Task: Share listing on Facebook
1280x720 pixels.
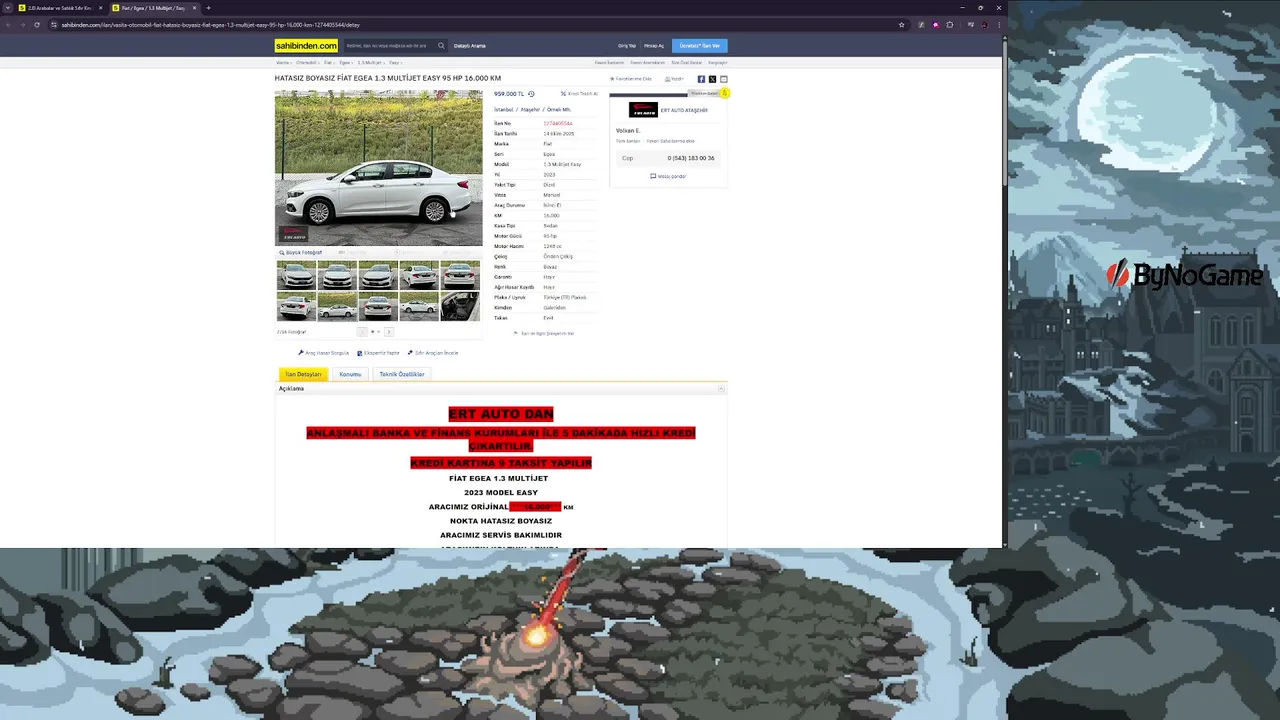Action: 701,79
